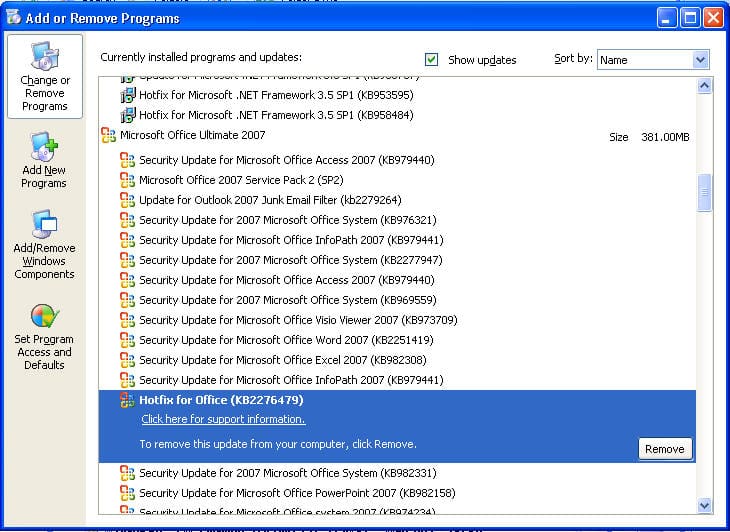Close the Add or Remove Programs window
This screenshot has height=532, width=730.
point(713,18)
